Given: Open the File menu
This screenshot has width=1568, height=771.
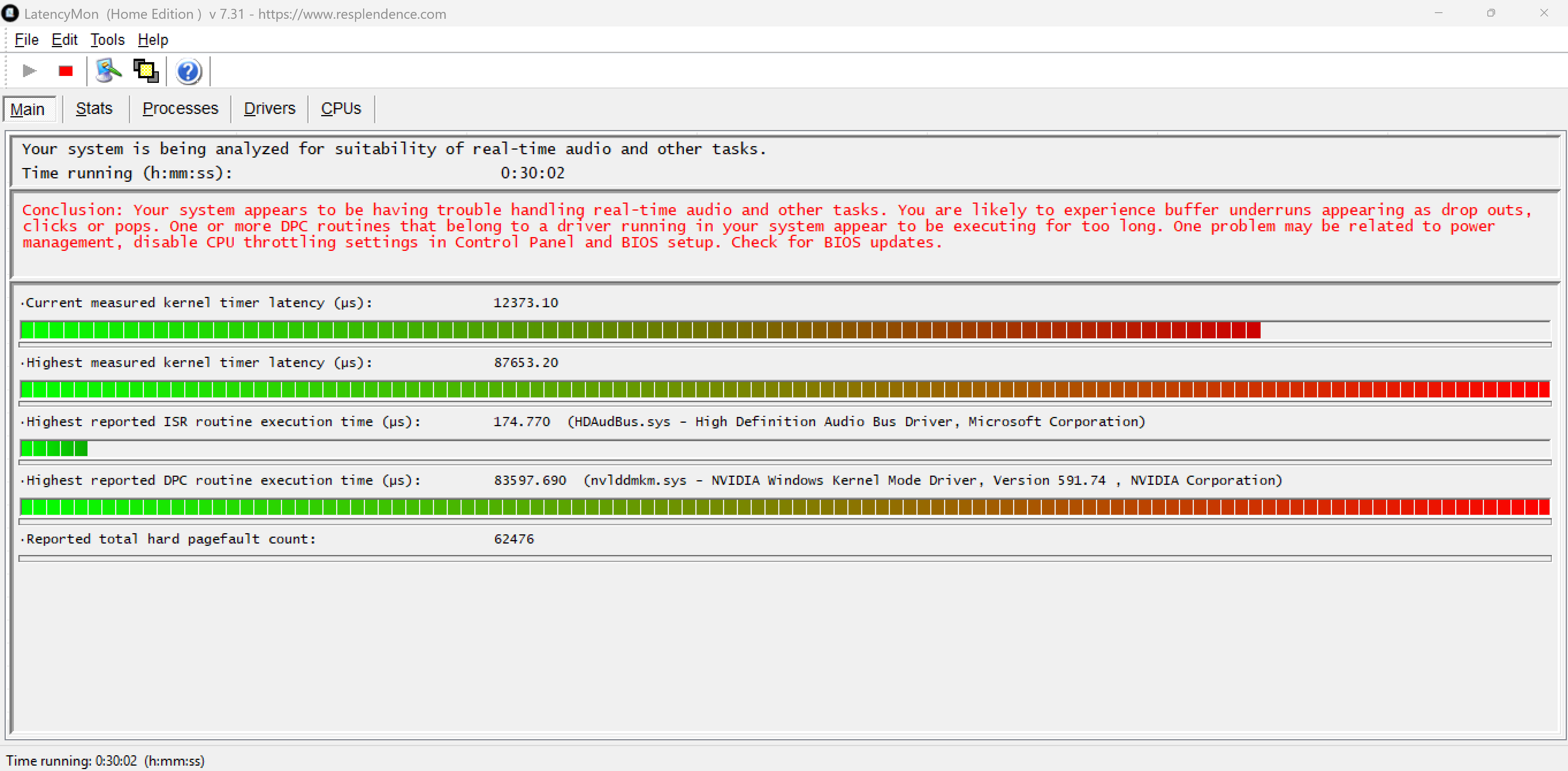Looking at the screenshot, I should point(26,40).
